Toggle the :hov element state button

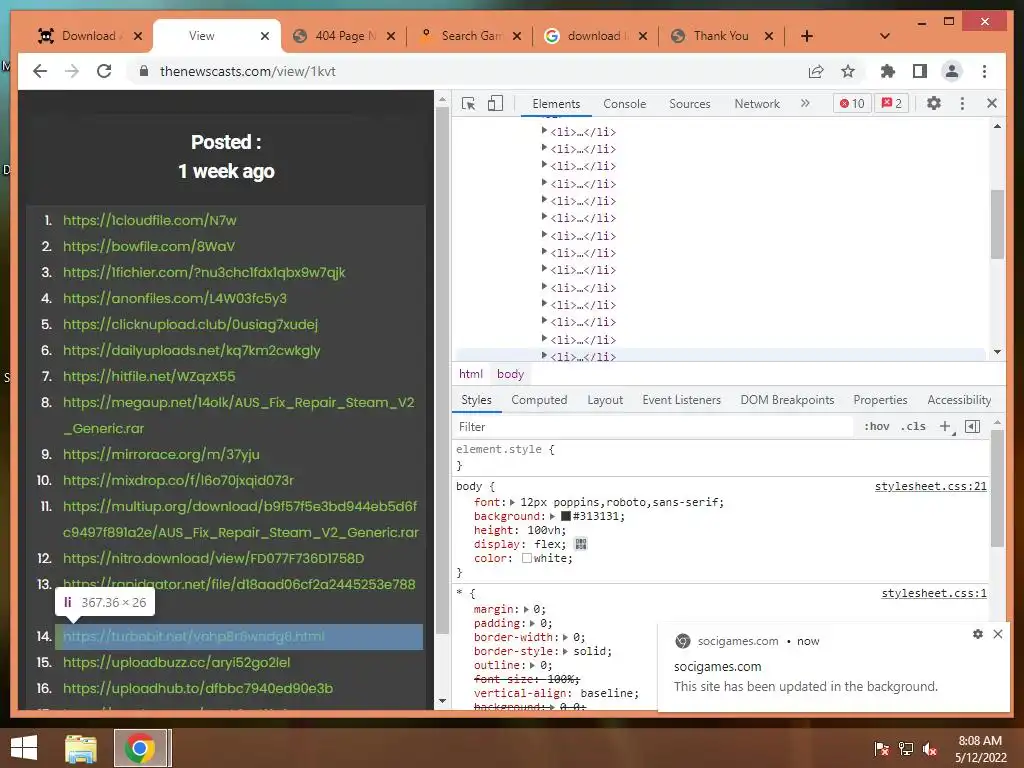pyautogui.click(x=876, y=426)
